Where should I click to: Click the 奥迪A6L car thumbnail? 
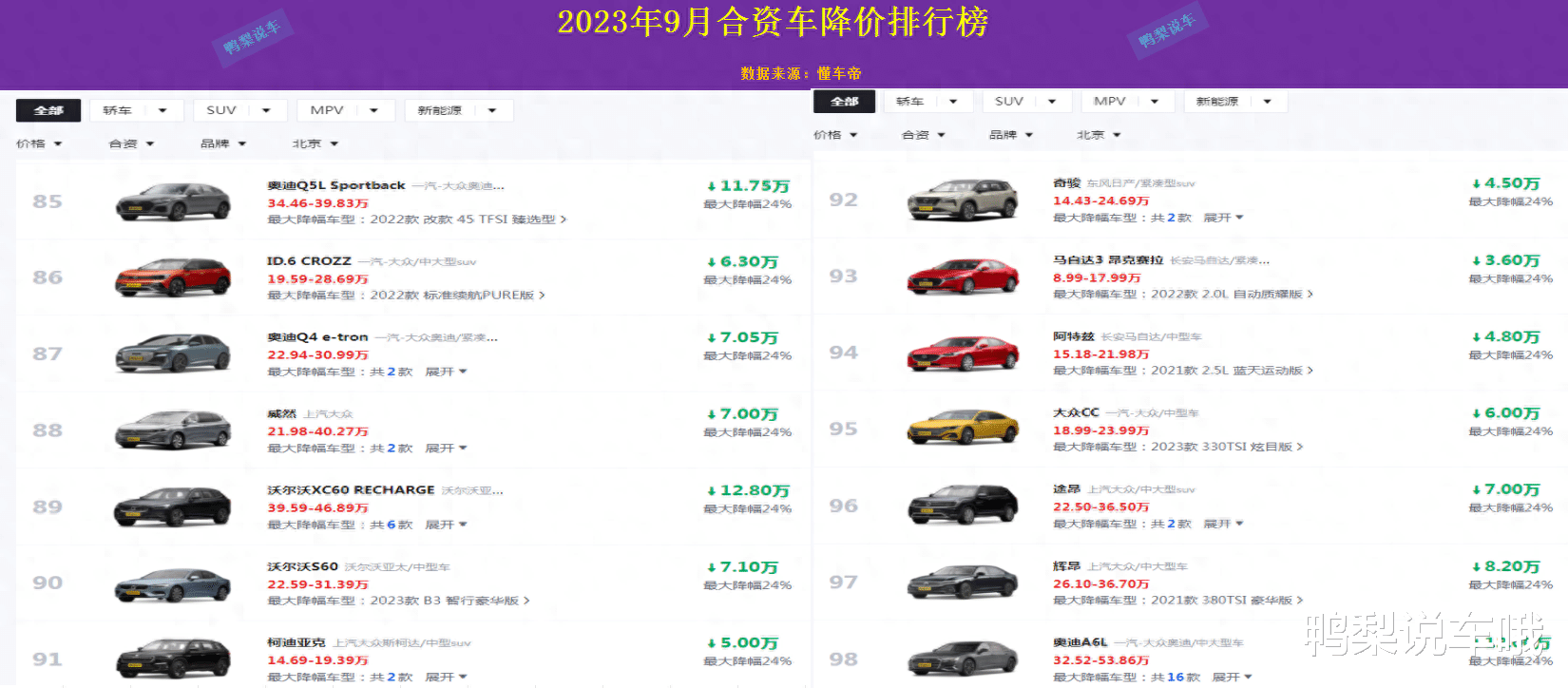point(964,659)
